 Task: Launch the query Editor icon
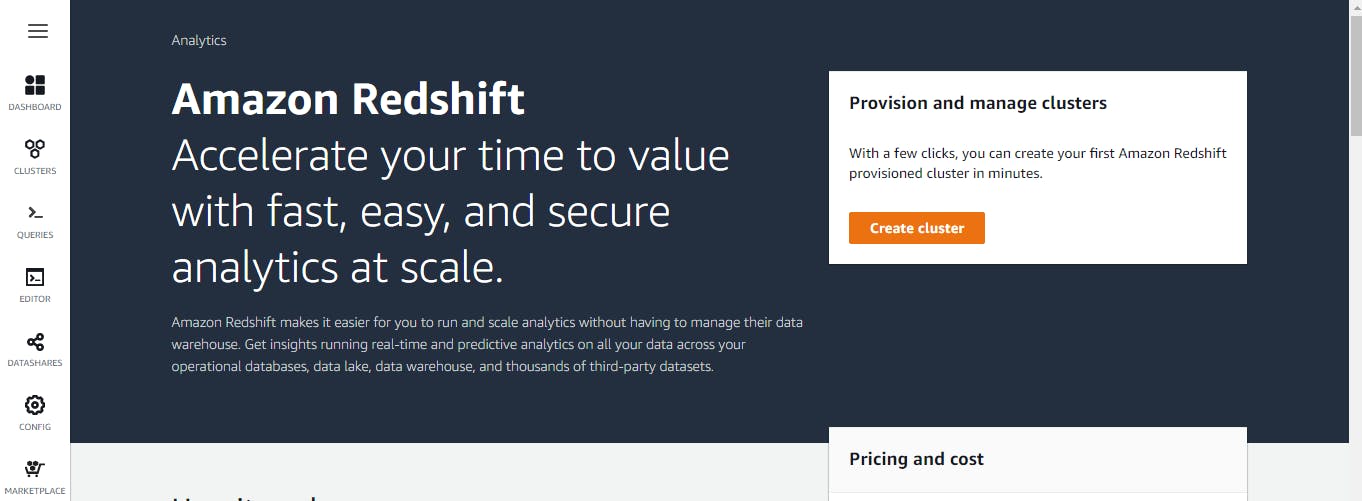pyautogui.click(x=35, y=277)
